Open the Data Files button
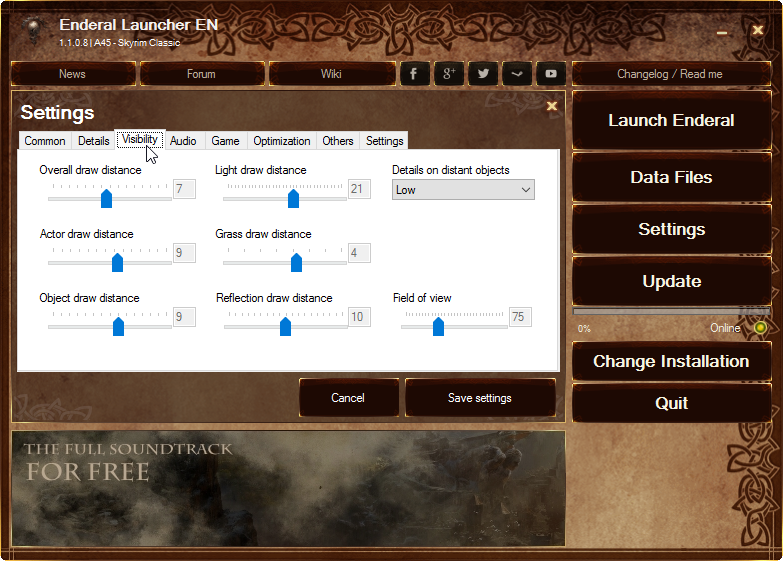 tap(671, 178)
